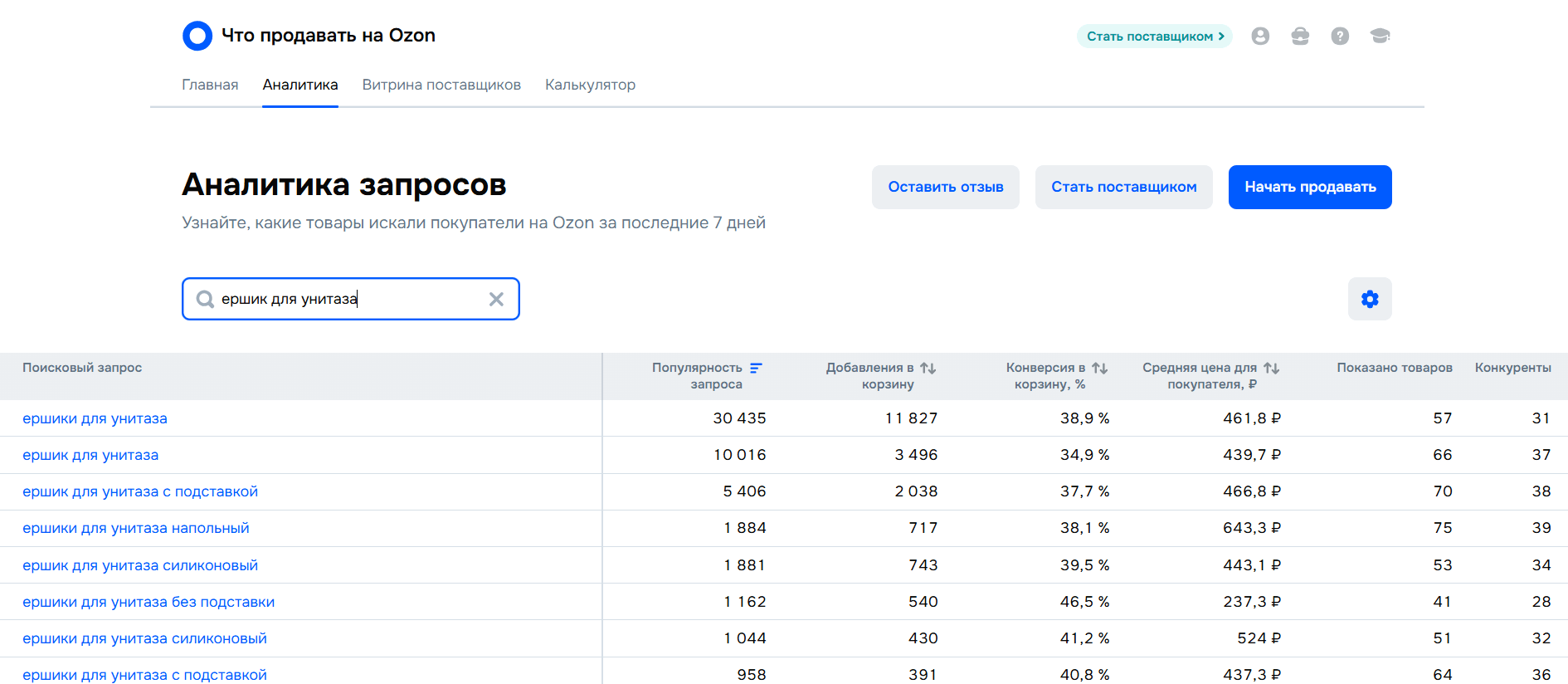The width and height of the screenshot is (1568, 684).
Task: Click the grey Стать поставщиком button
Action: [x=1124, y=187]
